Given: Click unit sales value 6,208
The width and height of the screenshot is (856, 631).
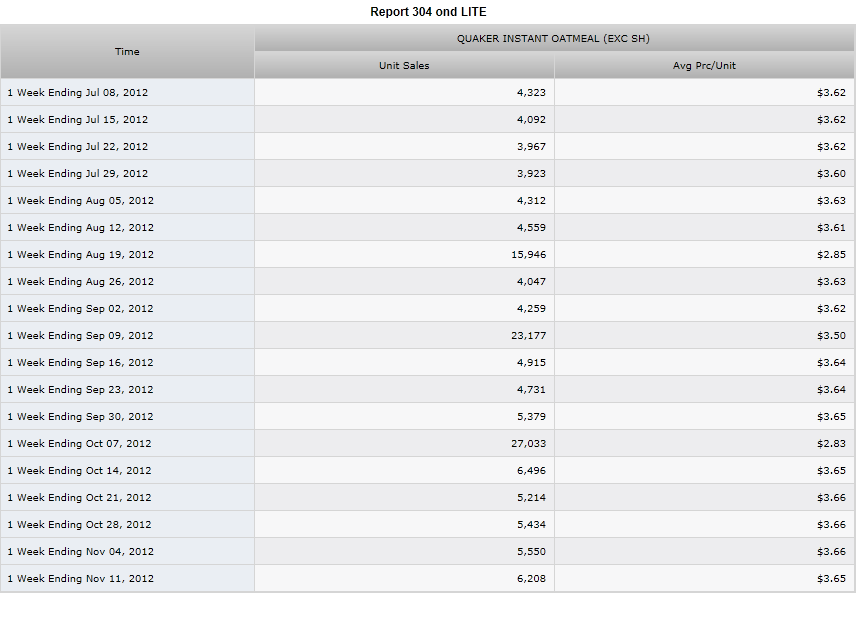Looking at the screenshot, I should (531, 579).
